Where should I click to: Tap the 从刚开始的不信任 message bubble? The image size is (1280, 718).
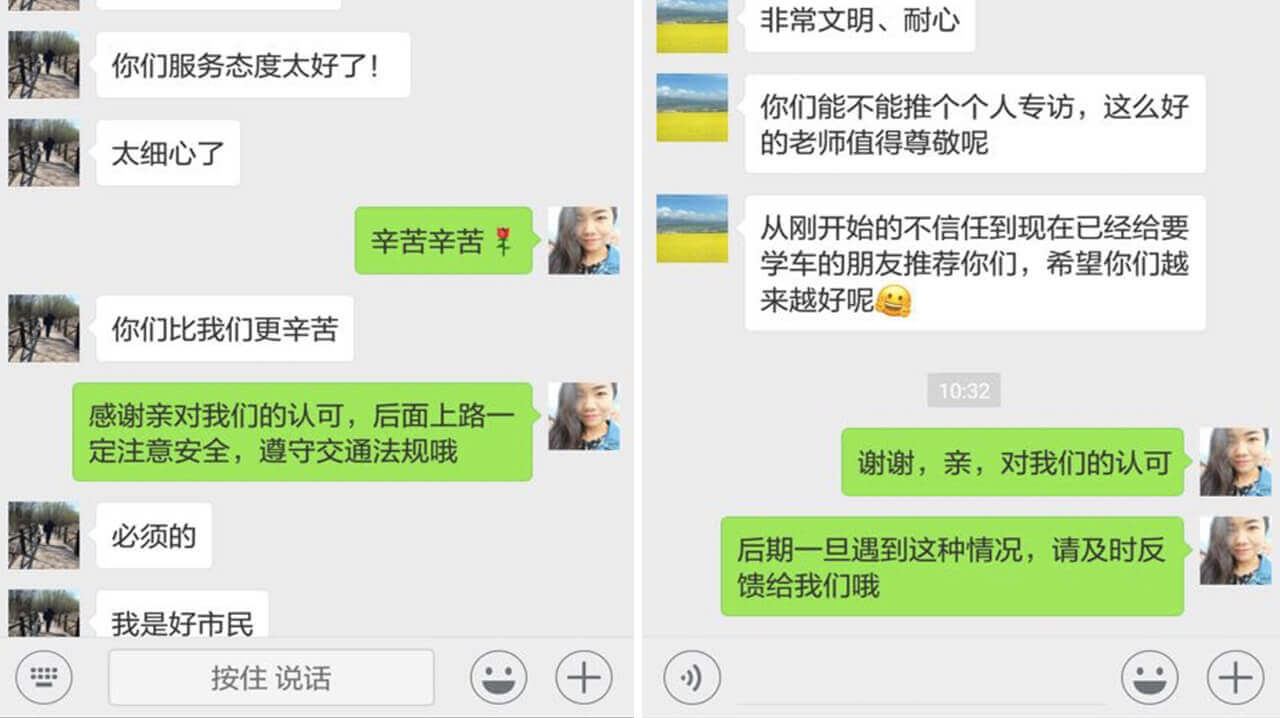pyautogui.click(x=973, y=263)
